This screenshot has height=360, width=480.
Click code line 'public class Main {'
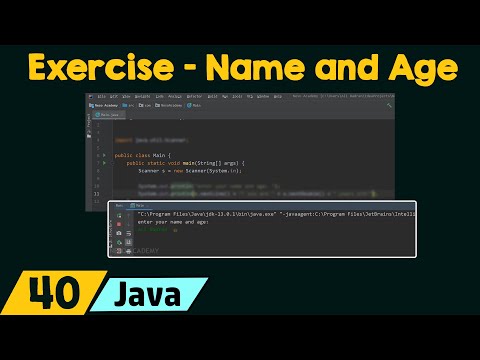[x=143, y=155]
